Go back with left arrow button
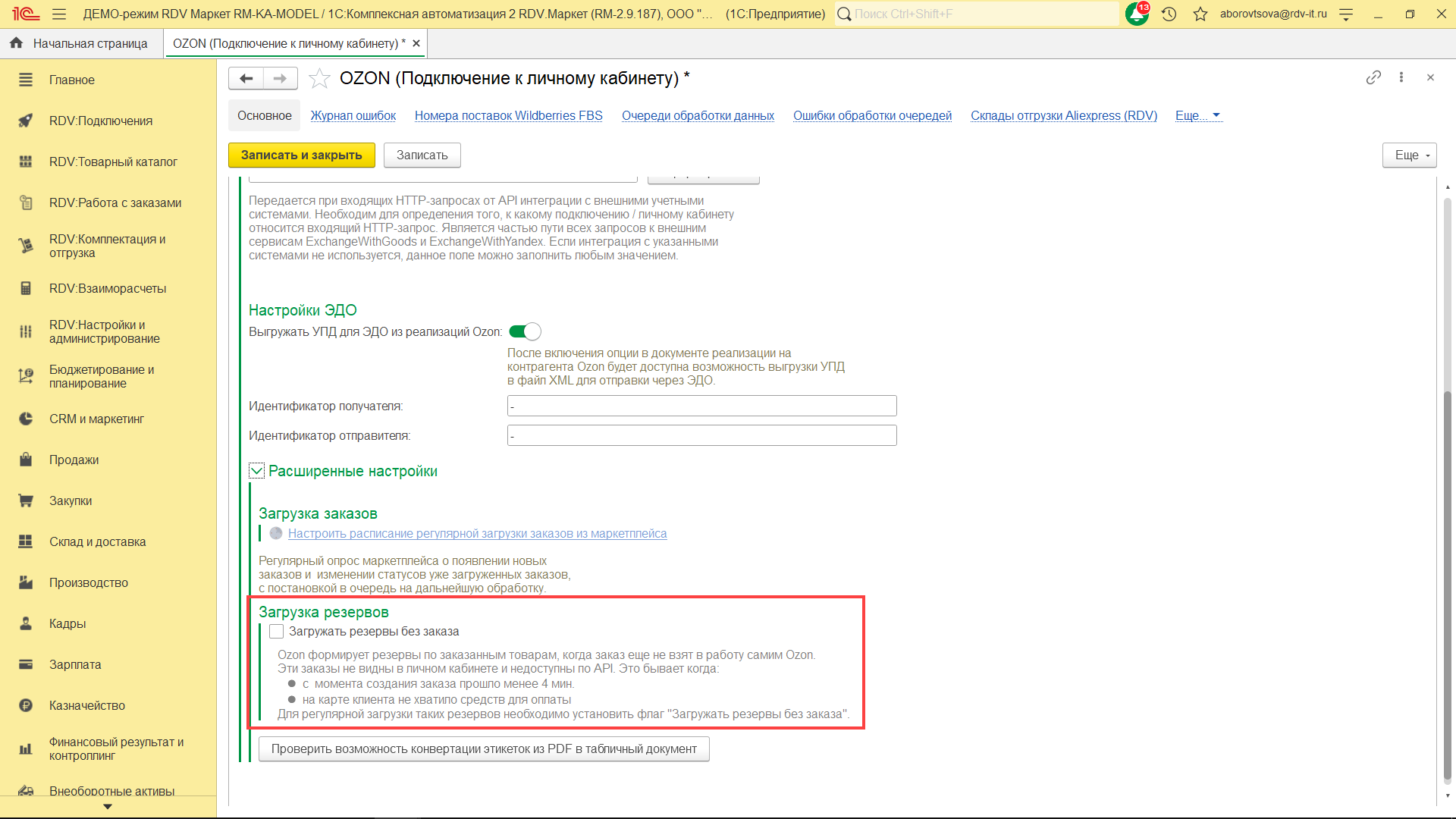The height and width of the screenshot is (819, 1456). [x=246, y=78]
